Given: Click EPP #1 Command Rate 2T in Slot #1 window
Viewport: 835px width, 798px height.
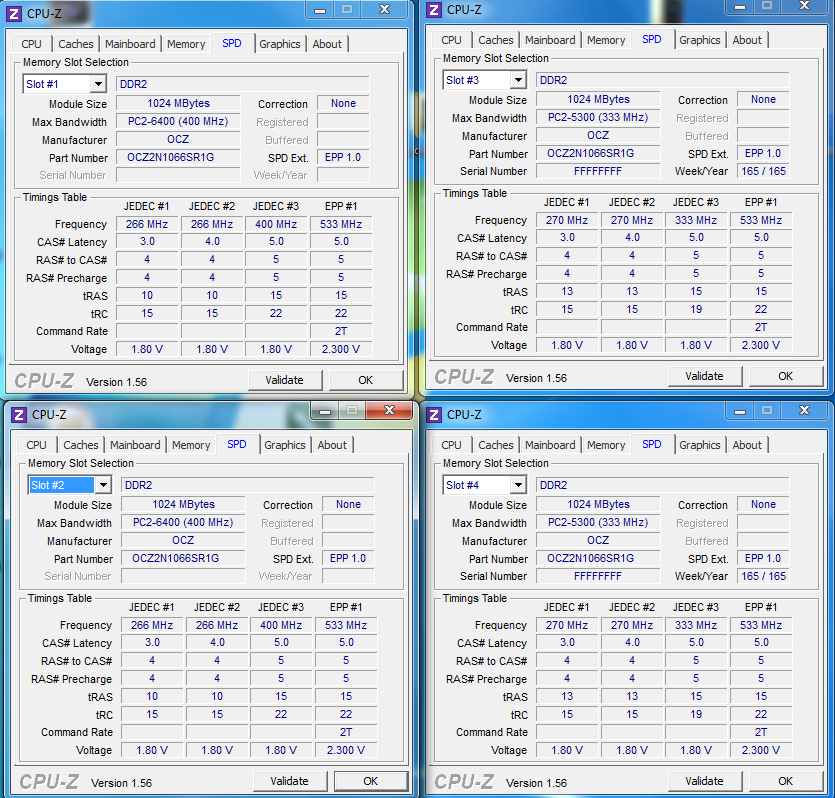Looking at the screenshot, I should point(341,331).
